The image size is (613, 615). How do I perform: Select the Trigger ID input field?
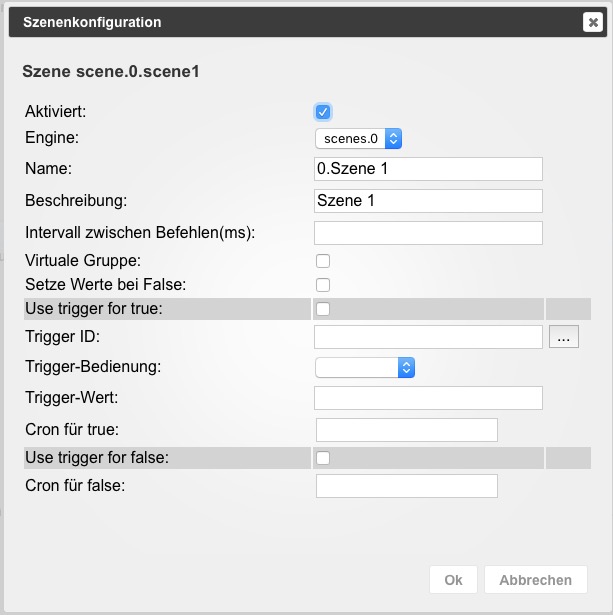(x=428, y=337)
